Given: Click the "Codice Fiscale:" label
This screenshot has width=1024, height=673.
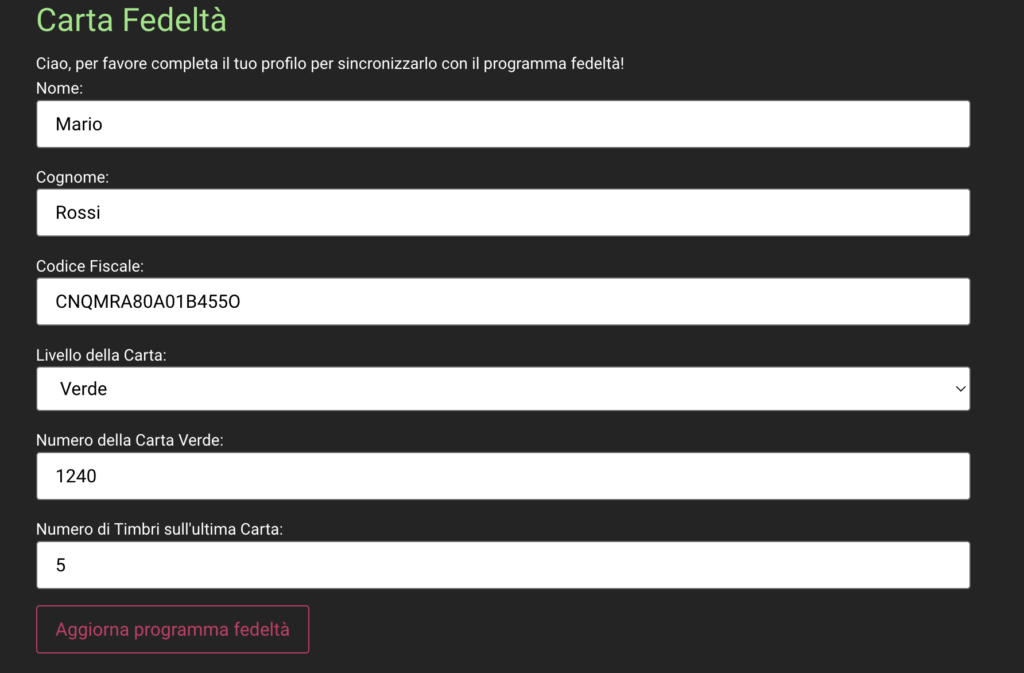Looking at the screenshot, I should tap(90, 266).
